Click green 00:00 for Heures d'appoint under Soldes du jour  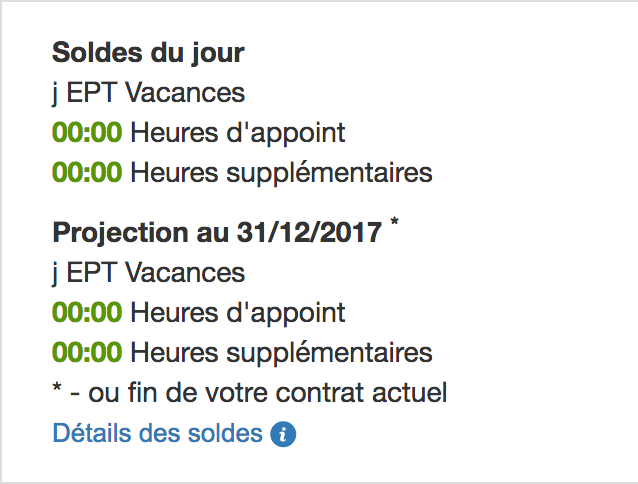click(87, 132)
